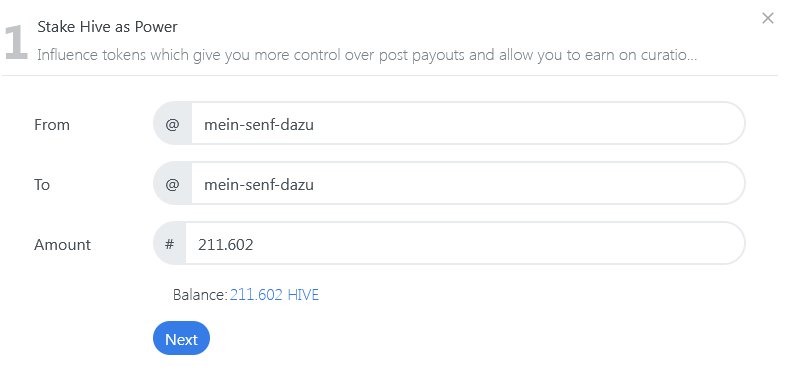Click the Stake Hive as Power title
The height and width of the screenshot is (386, 785).
(x=107, y=27)
